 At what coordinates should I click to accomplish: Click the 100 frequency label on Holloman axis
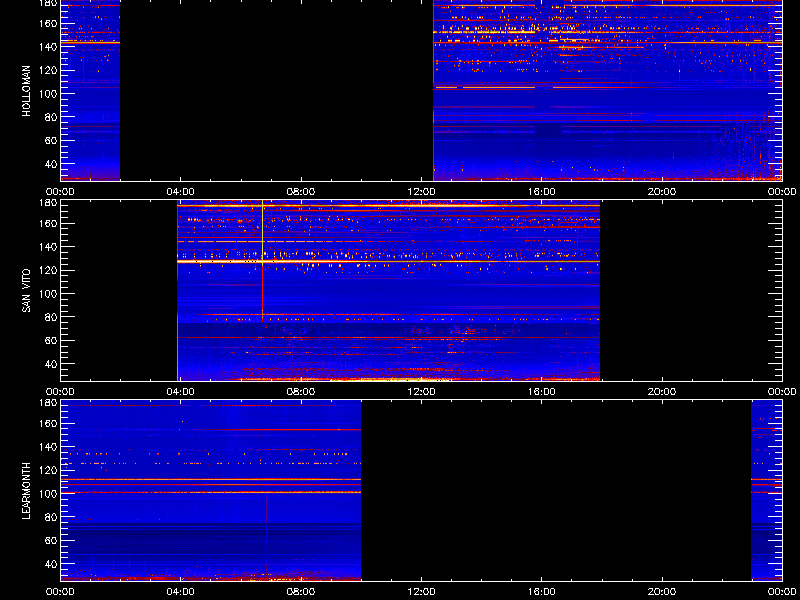coord(48,94)
